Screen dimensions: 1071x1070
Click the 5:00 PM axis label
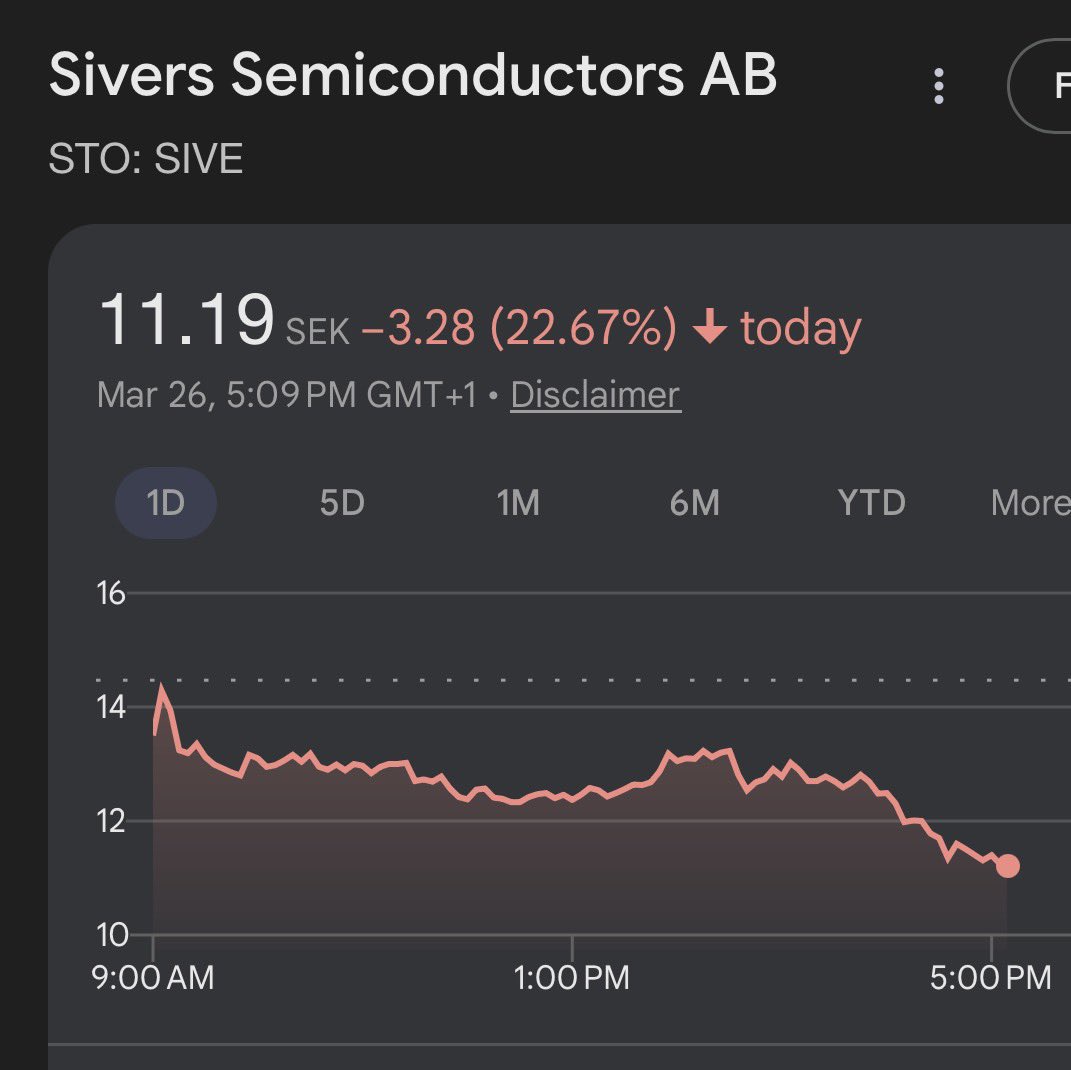(x=990, y=977)
